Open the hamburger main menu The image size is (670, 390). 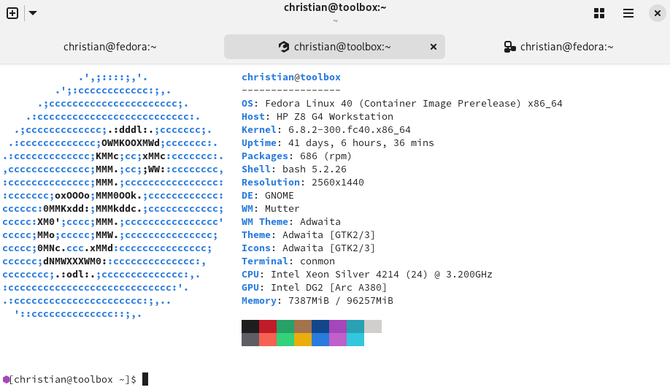coord(628,13)
